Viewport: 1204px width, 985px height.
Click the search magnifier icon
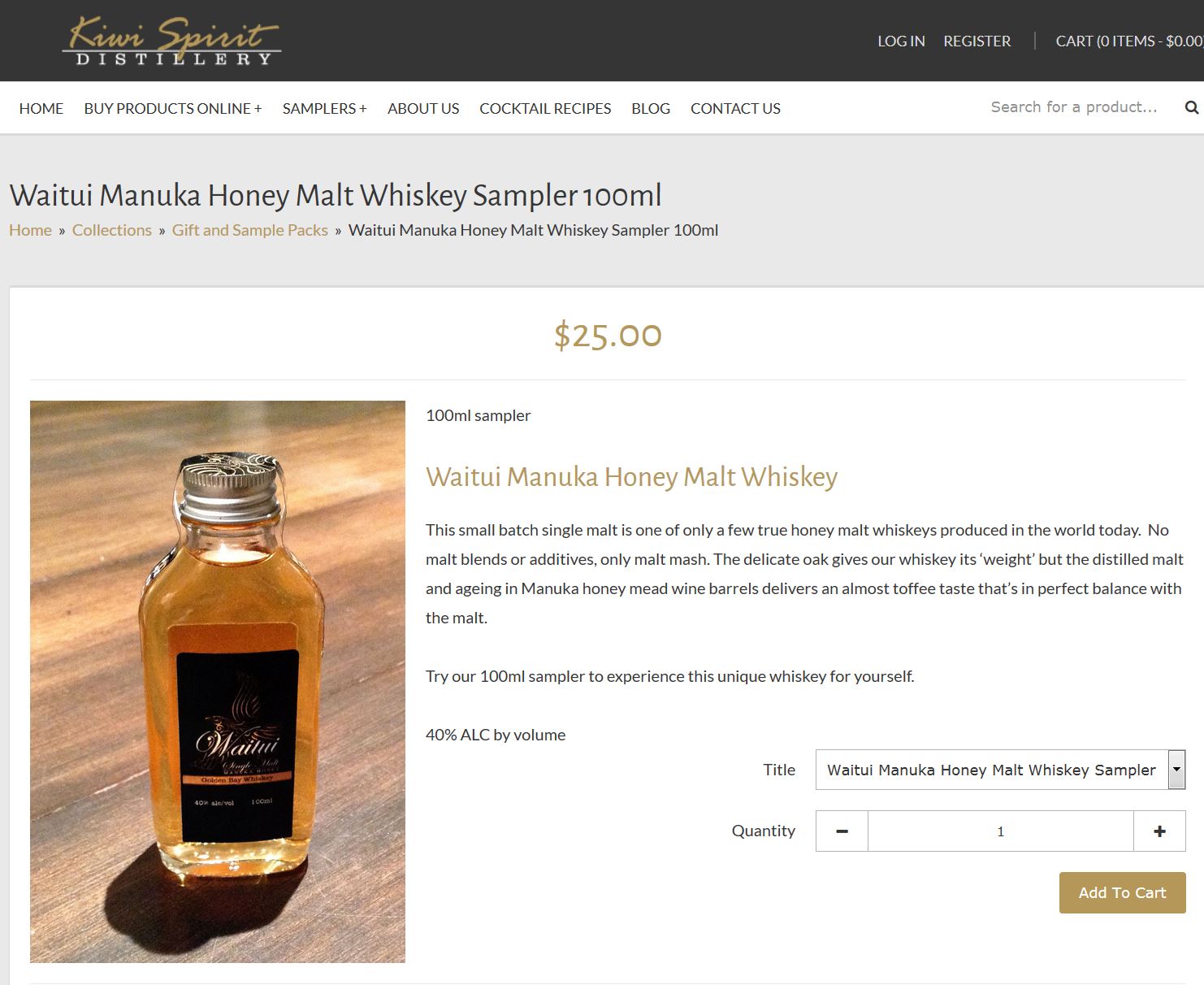(1191, 107)
